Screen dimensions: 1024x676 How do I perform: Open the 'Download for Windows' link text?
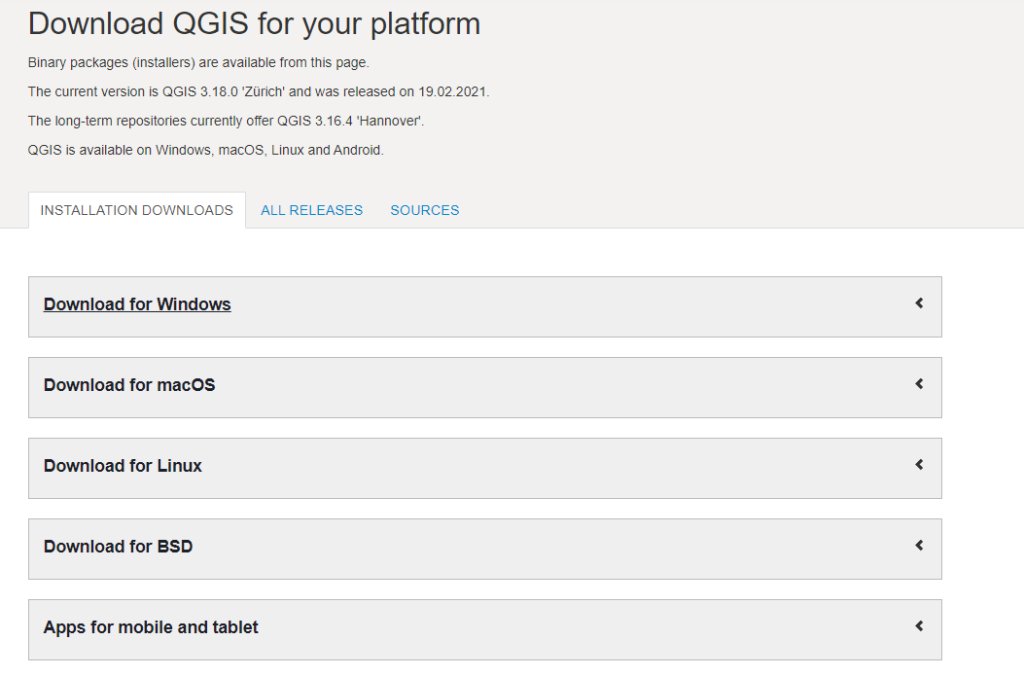coord(137,305)
